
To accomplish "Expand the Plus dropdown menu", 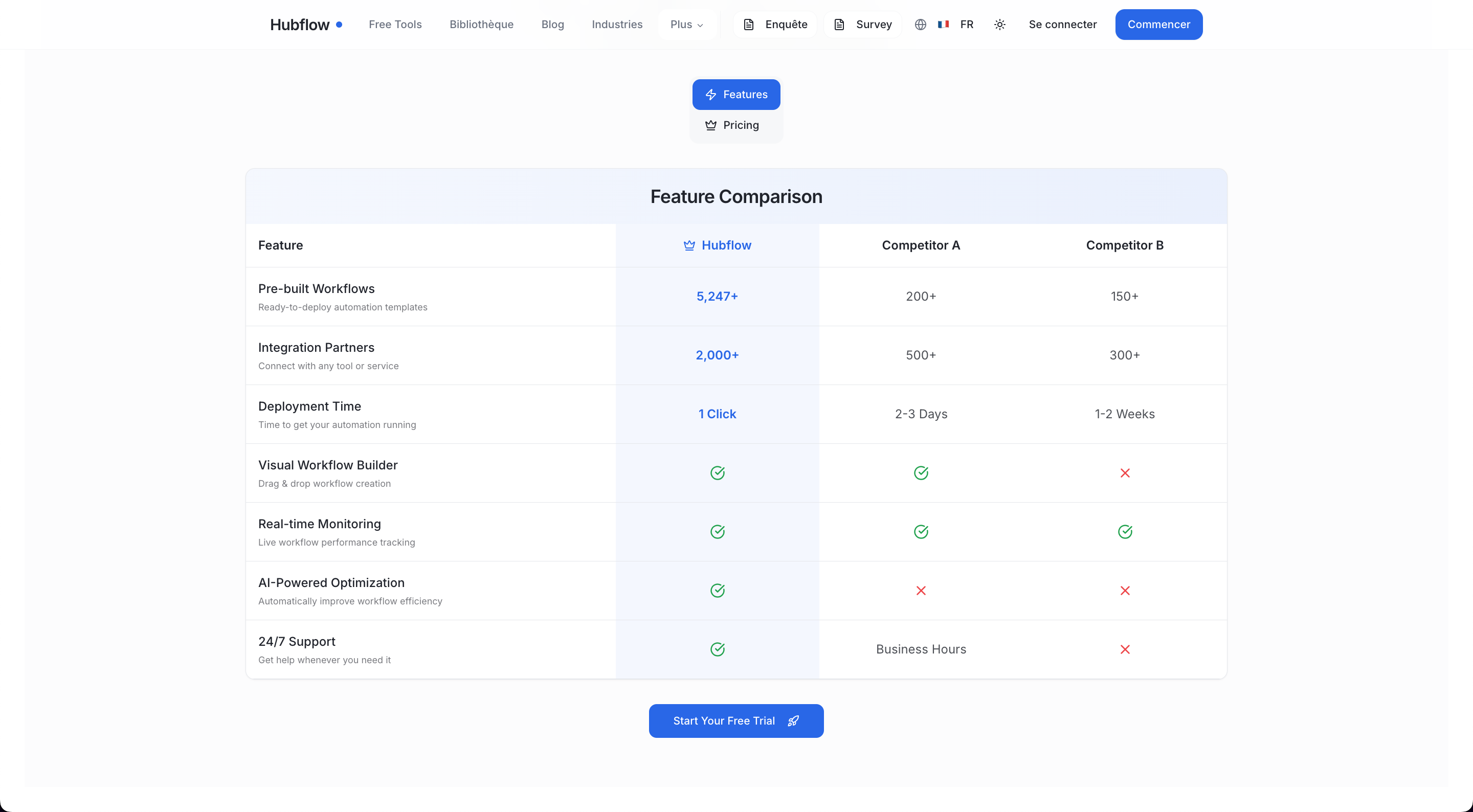I will 686,25.
